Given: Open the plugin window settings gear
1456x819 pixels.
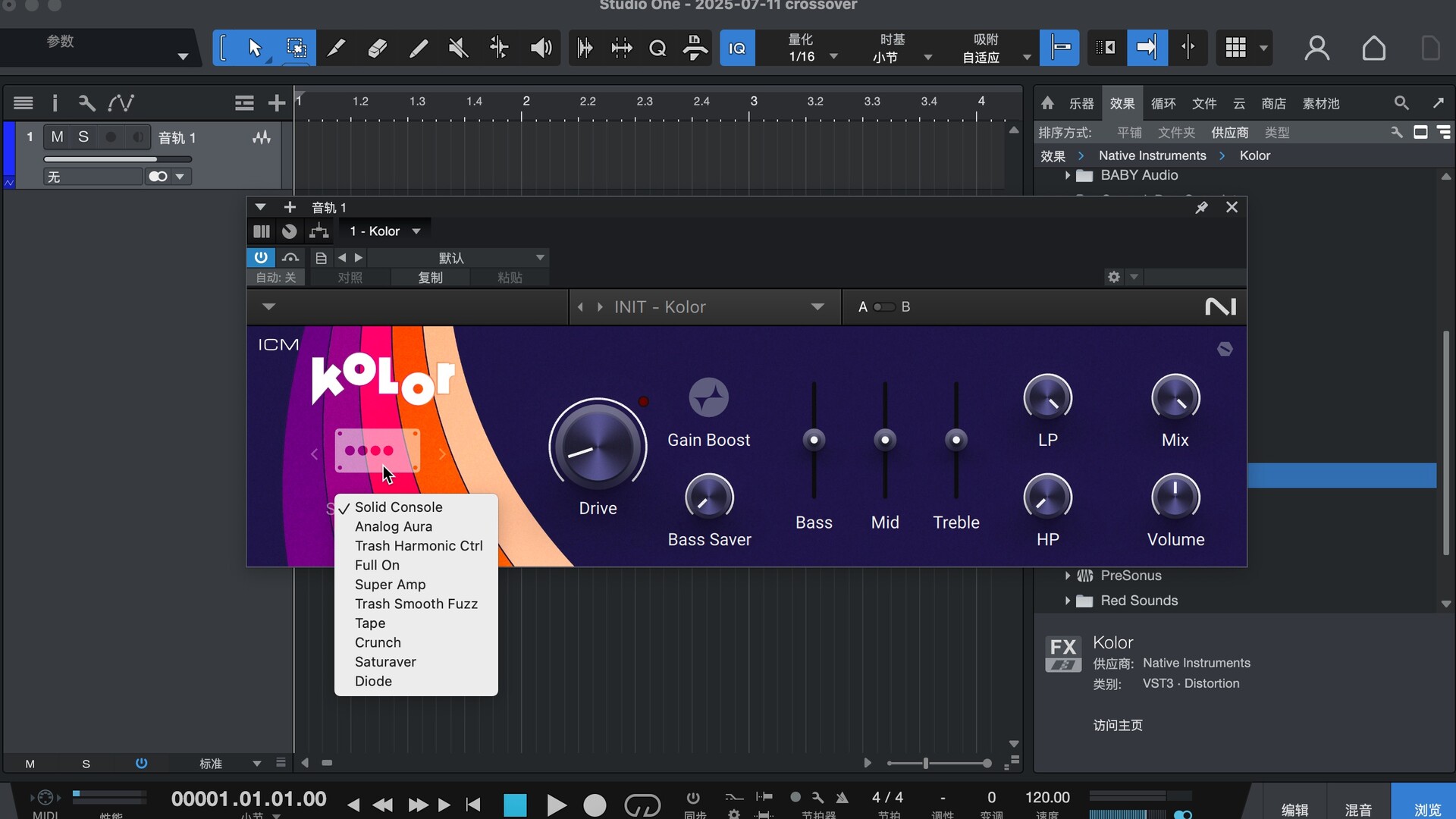Looking at the screenshot, I should pos(1113,277).
